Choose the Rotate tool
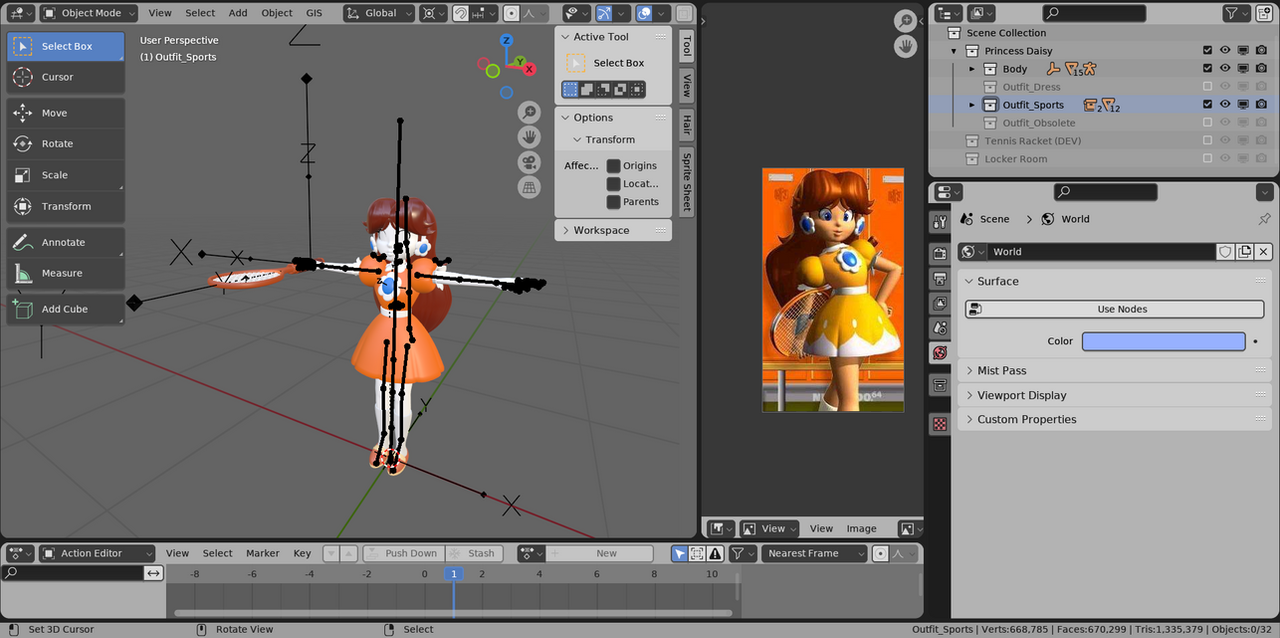 point(66,144)
